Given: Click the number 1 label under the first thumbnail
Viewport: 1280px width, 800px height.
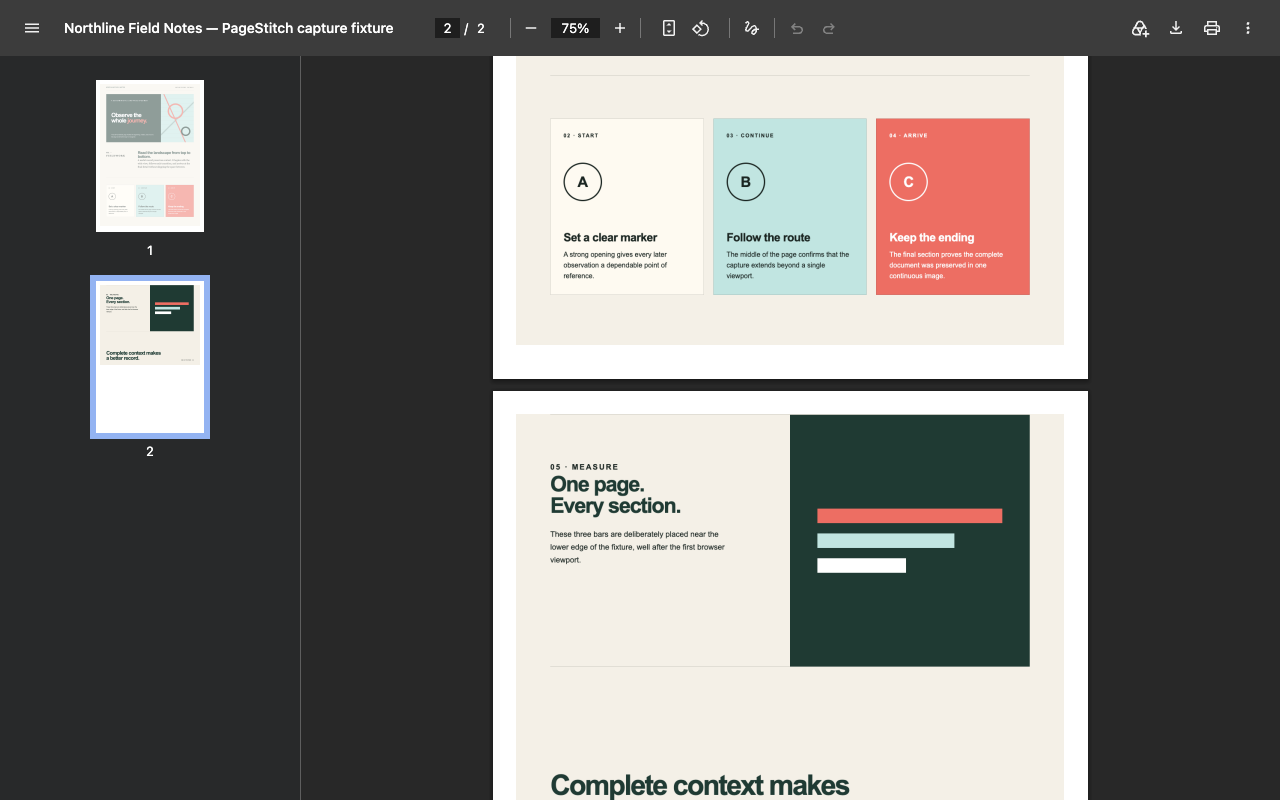Looking at the screenshot, I should click(150, 250).
